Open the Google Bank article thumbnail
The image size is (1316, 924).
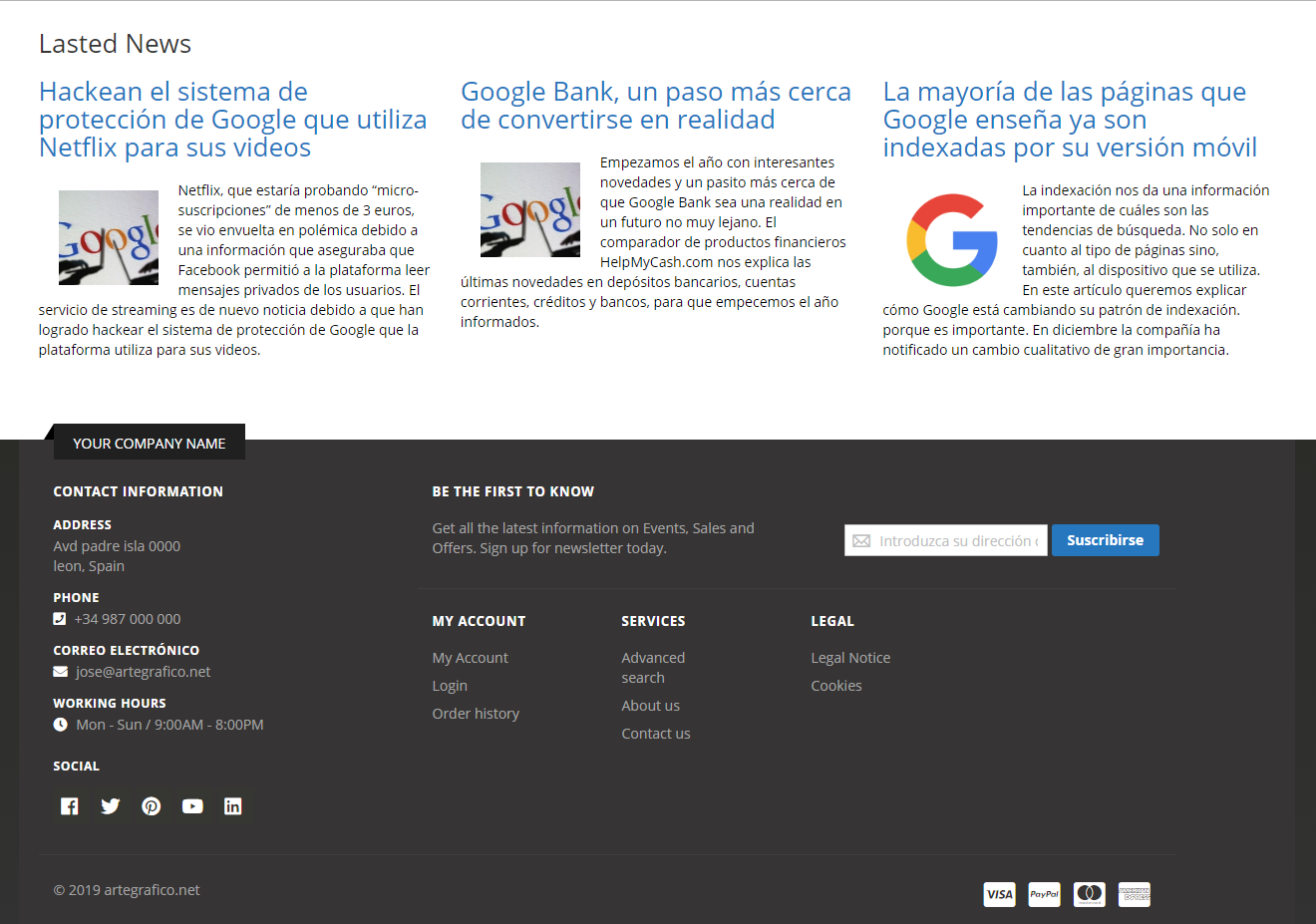click(530, 209)
